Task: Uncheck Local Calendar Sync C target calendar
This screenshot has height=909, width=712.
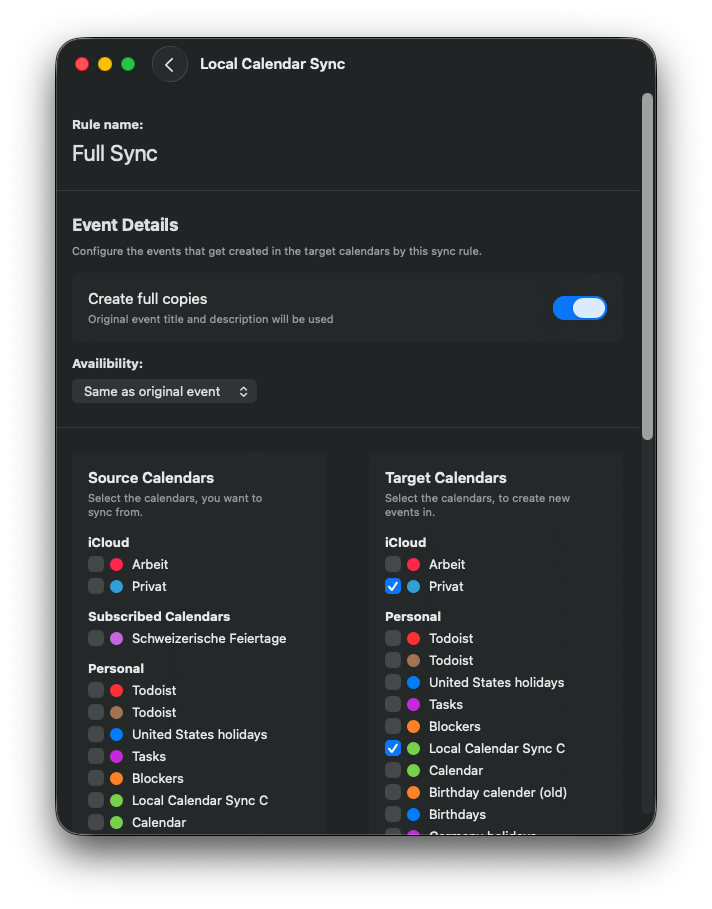Action: 392,748
